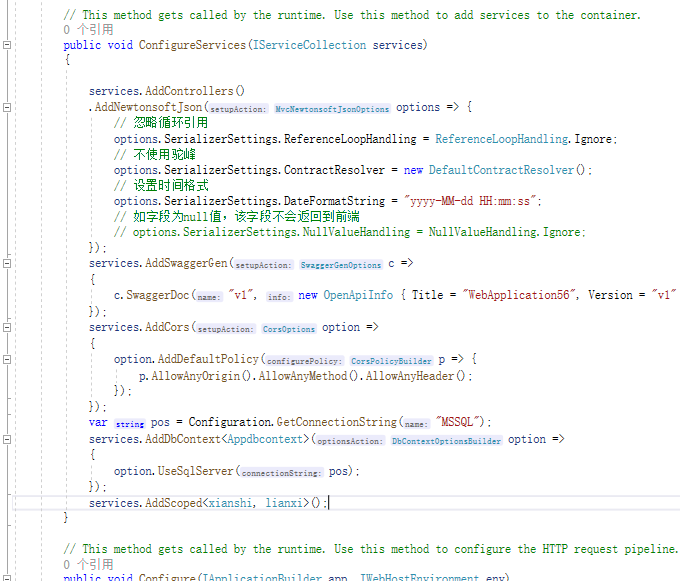The height and width of the screenshot is (581, 680).
Task: Open the '0 个引用' link above Configure method
Action: pos(88,564)
